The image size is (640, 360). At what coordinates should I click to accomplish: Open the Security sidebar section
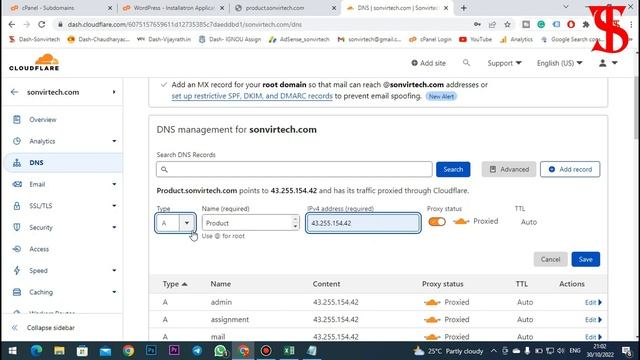point(41,227)
